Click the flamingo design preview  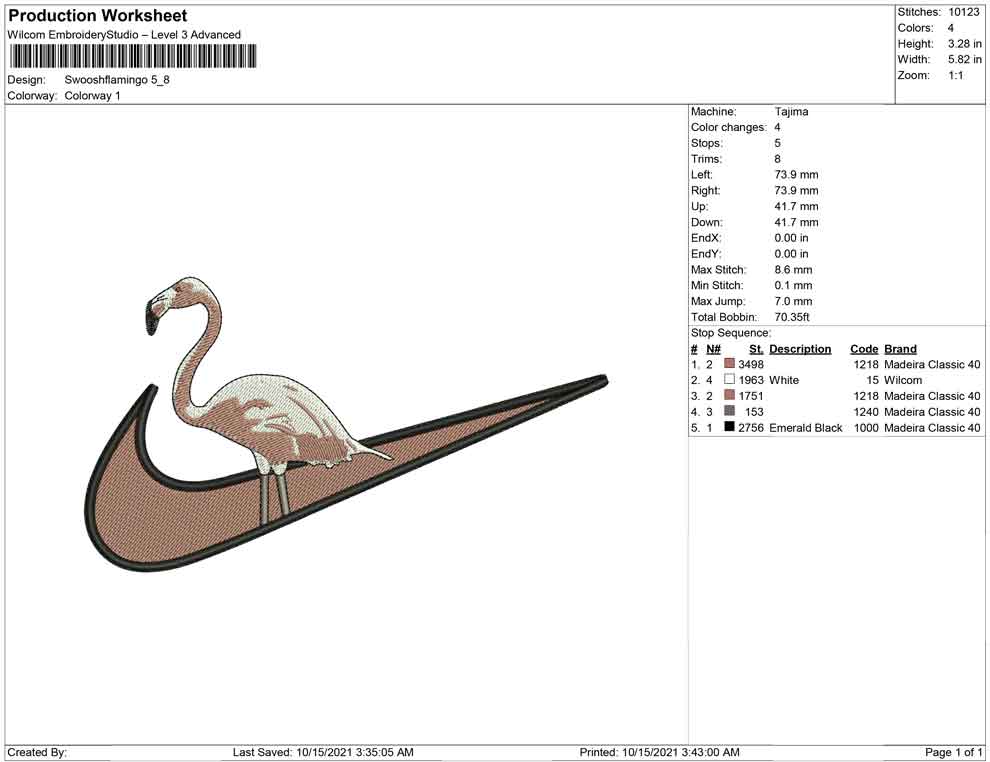click(x=346, y=424)
